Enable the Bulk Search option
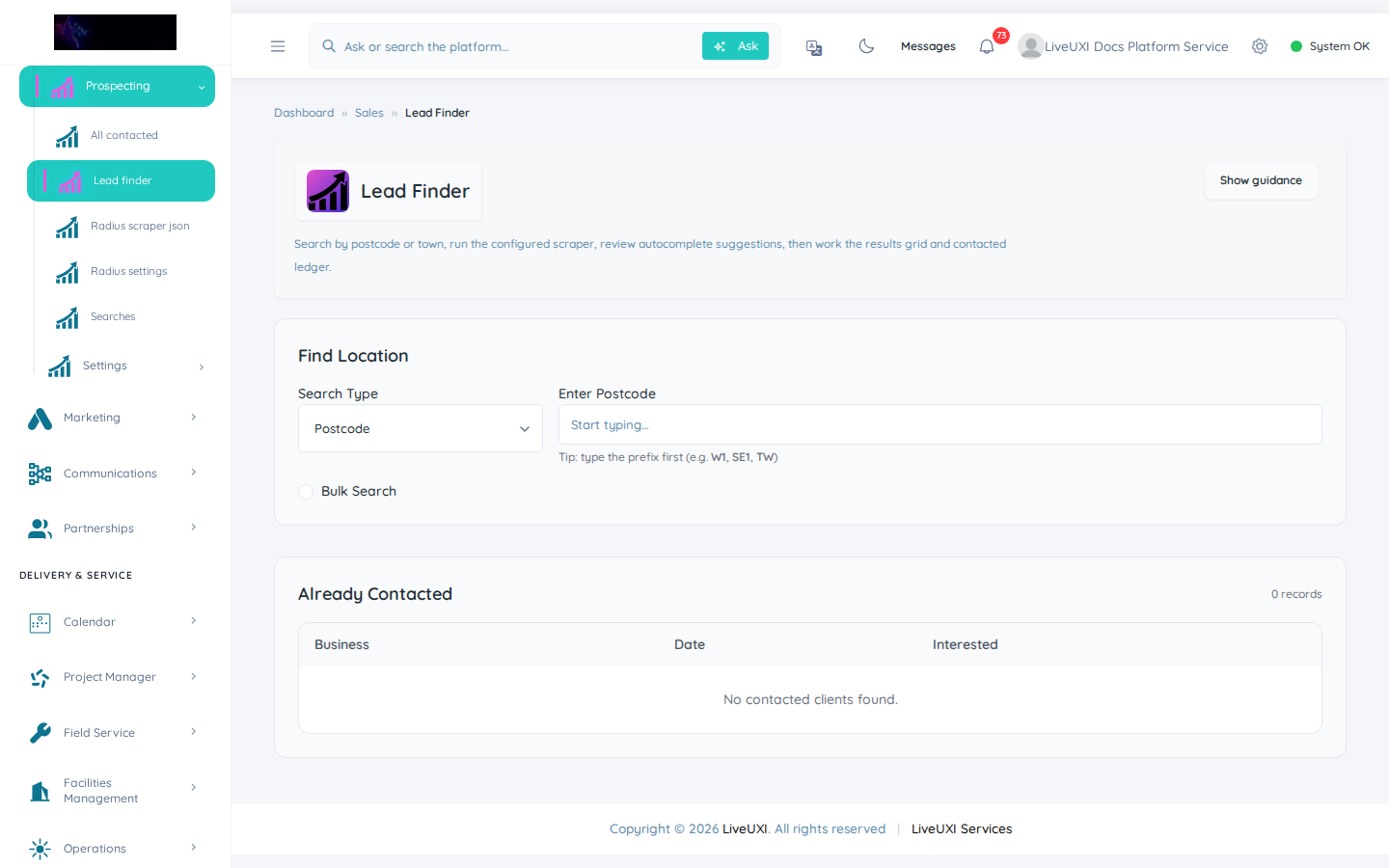The width and height of the screenshot is (1389, 868). coord(306,492)
